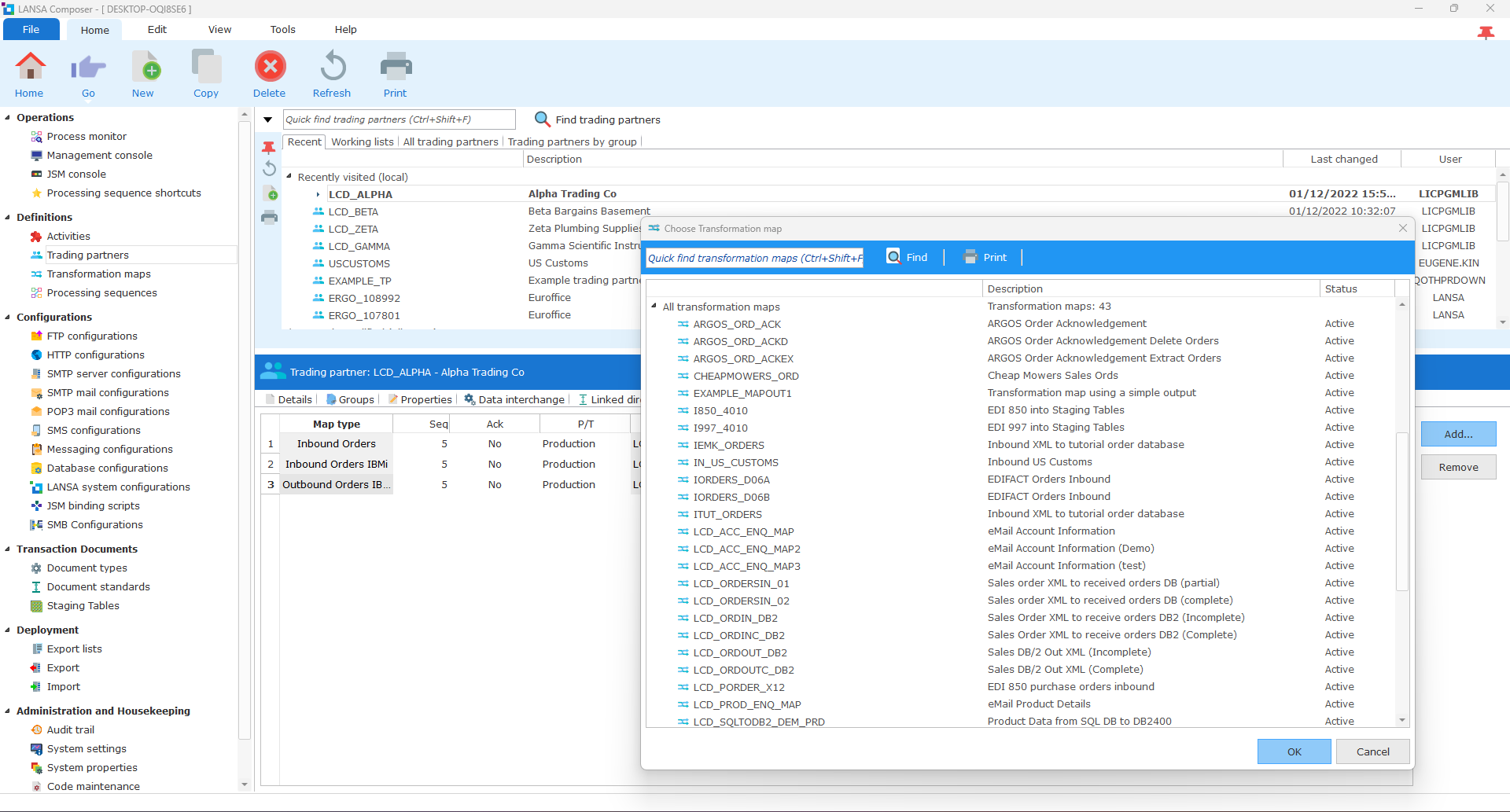This screenshot has height=812, width=1510.
Task: Click the small refresh icon left of trading partner list
Action: 269,168
